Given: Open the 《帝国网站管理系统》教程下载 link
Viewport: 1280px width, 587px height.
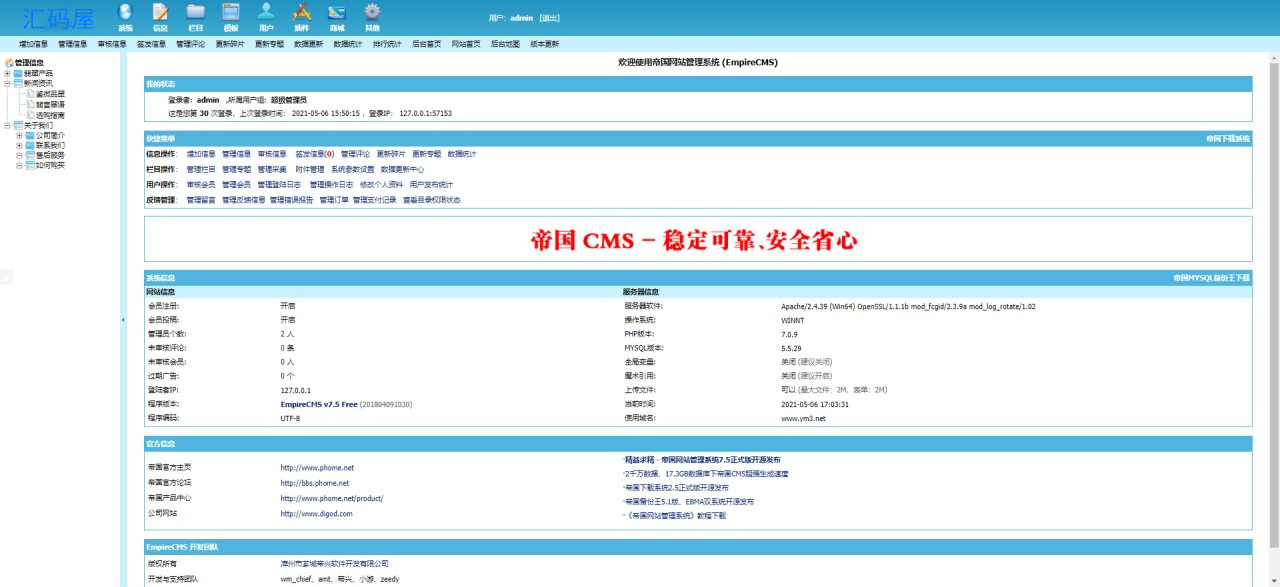Looking at the screenshot, I should click(676, 516).
